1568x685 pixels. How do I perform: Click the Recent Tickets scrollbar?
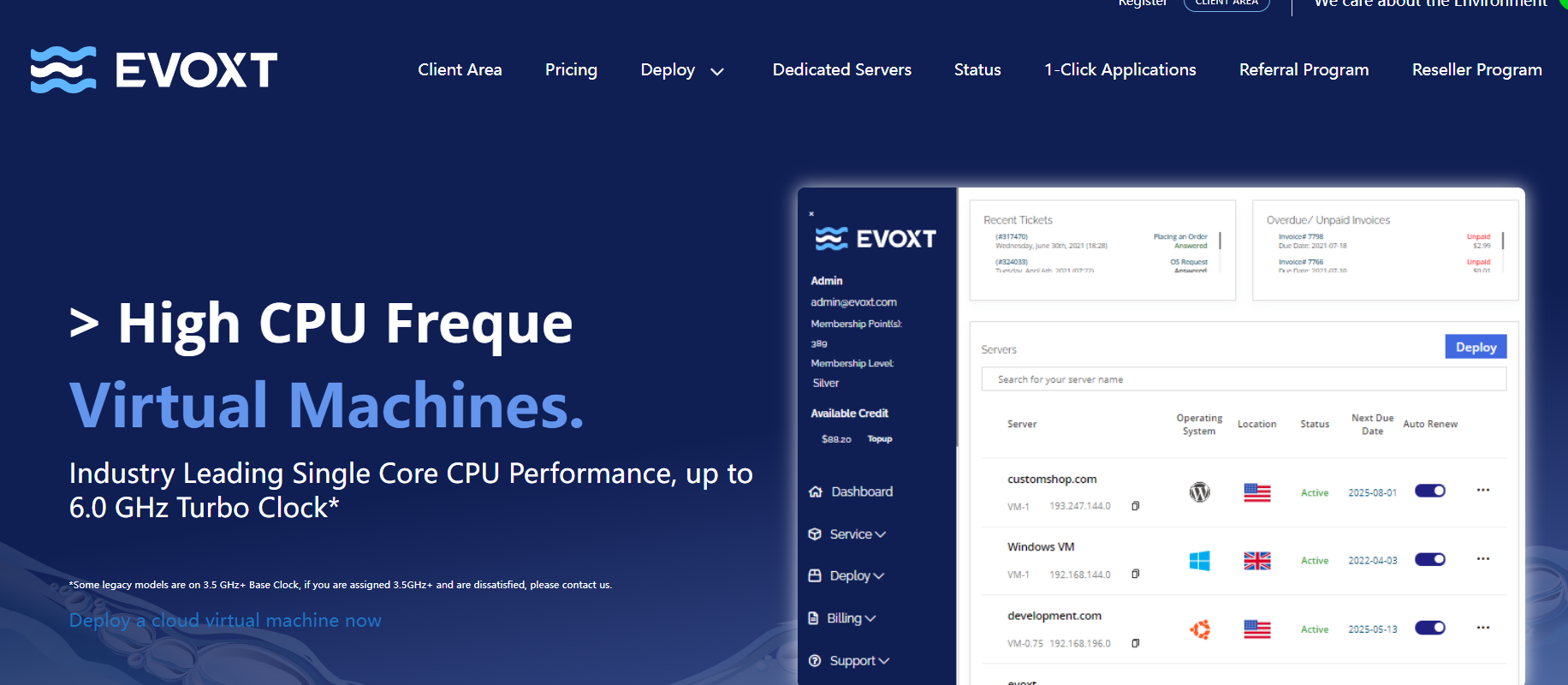coord(1221,241)
